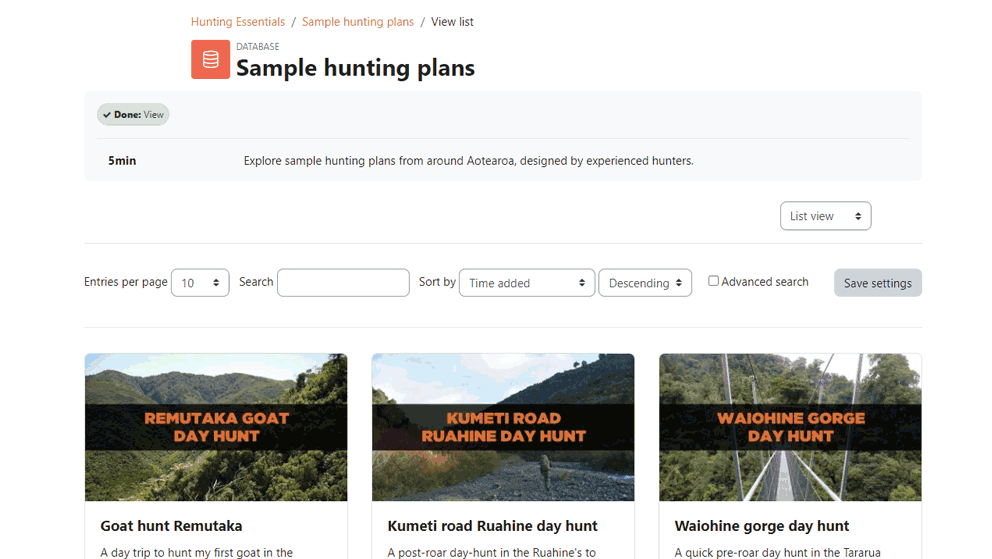Click the View list breadcrumb text
The width and height of the screenshot is (992, 559).
(452, 22)
